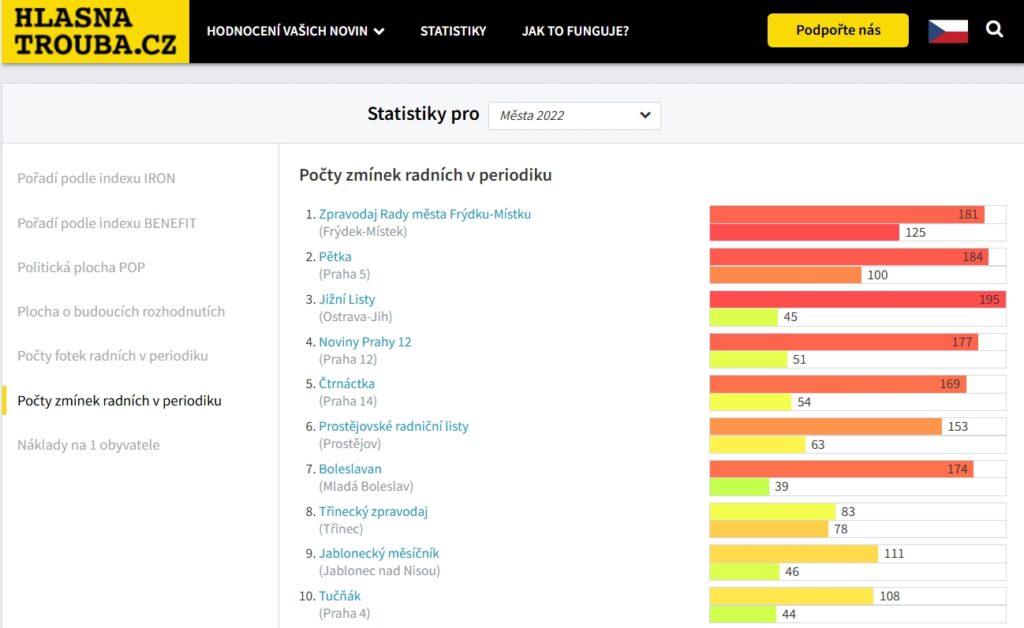Image resolution: width=1024 pixels, height=628 pixels.
Task: Go to Počty fotek radních v periodiku
Action: [113, 356]
